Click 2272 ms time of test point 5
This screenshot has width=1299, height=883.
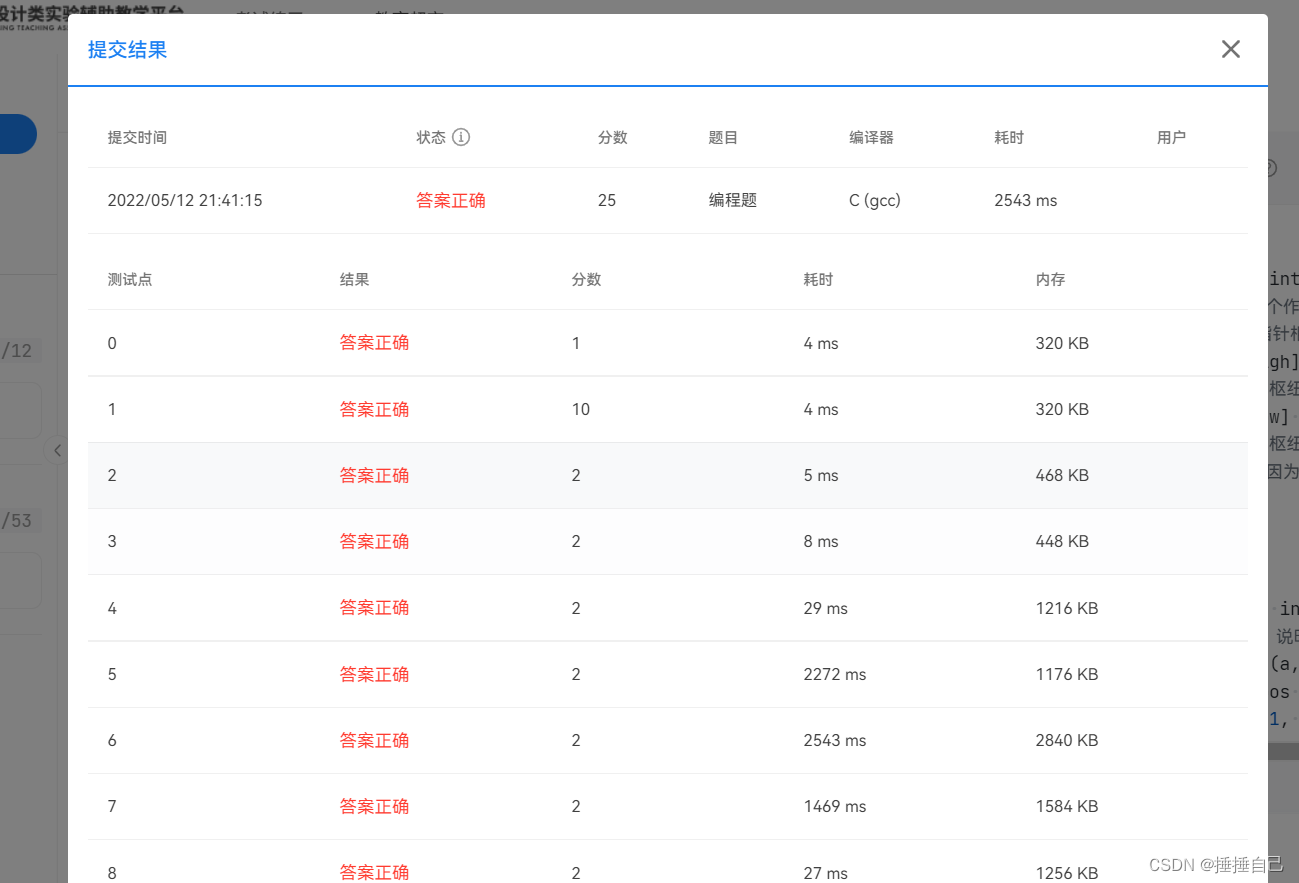pos(835,674)
